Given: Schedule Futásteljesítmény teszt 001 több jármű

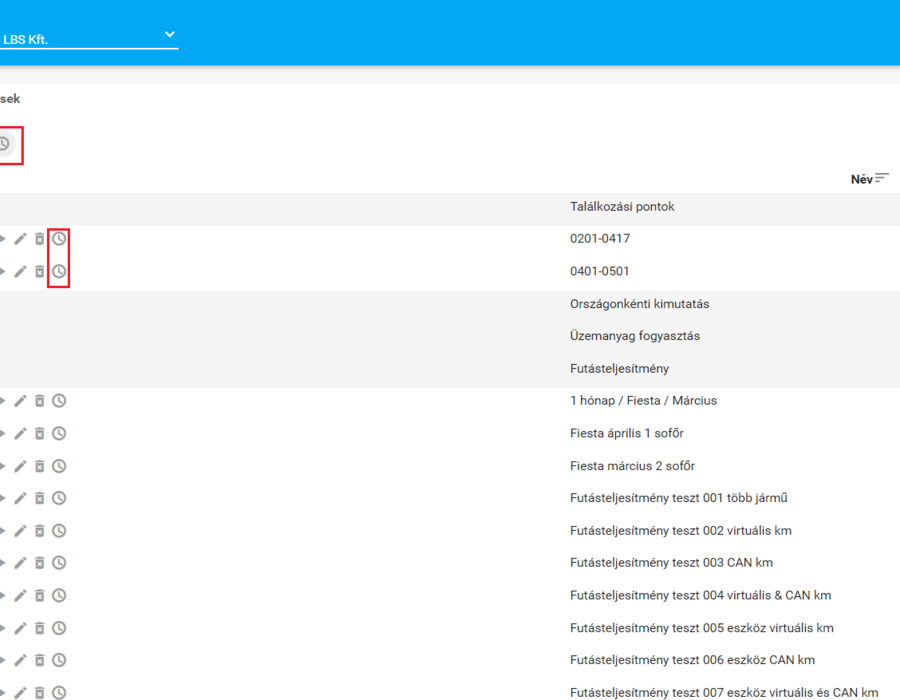Looking at the screenshot, I should coord(59,498).
